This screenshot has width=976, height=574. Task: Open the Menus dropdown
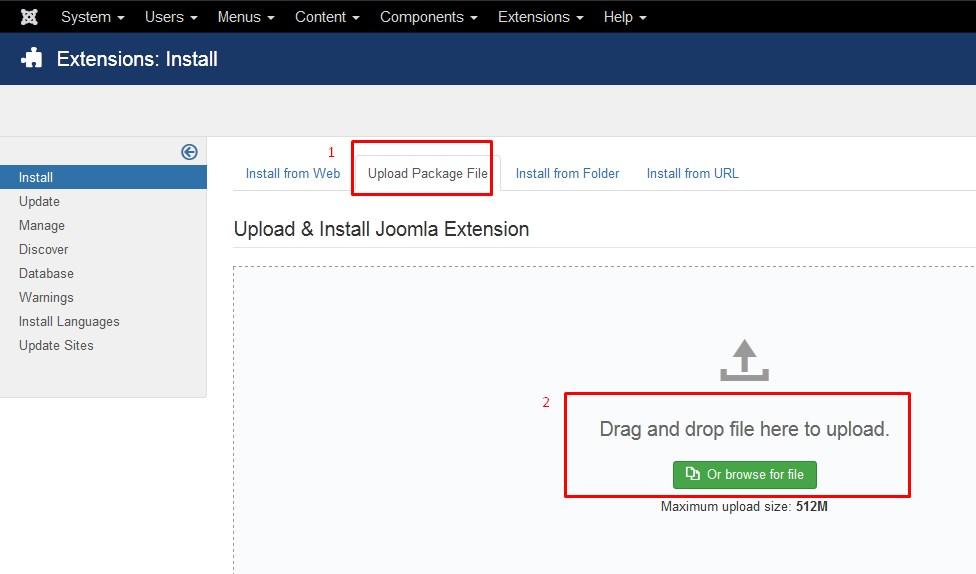pyautogui.click(x=245, y=17)
